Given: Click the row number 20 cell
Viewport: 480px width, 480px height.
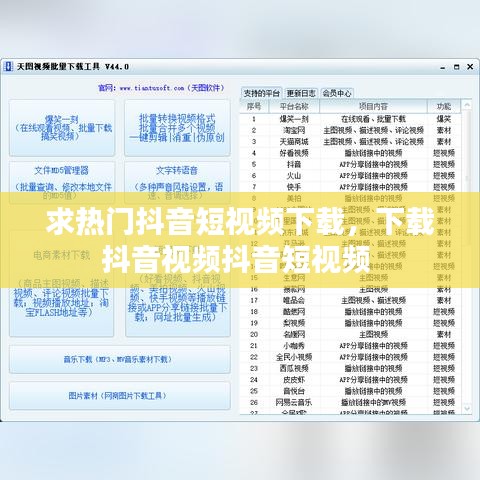Looking at the screenshot, I should (x=254, y=334).
